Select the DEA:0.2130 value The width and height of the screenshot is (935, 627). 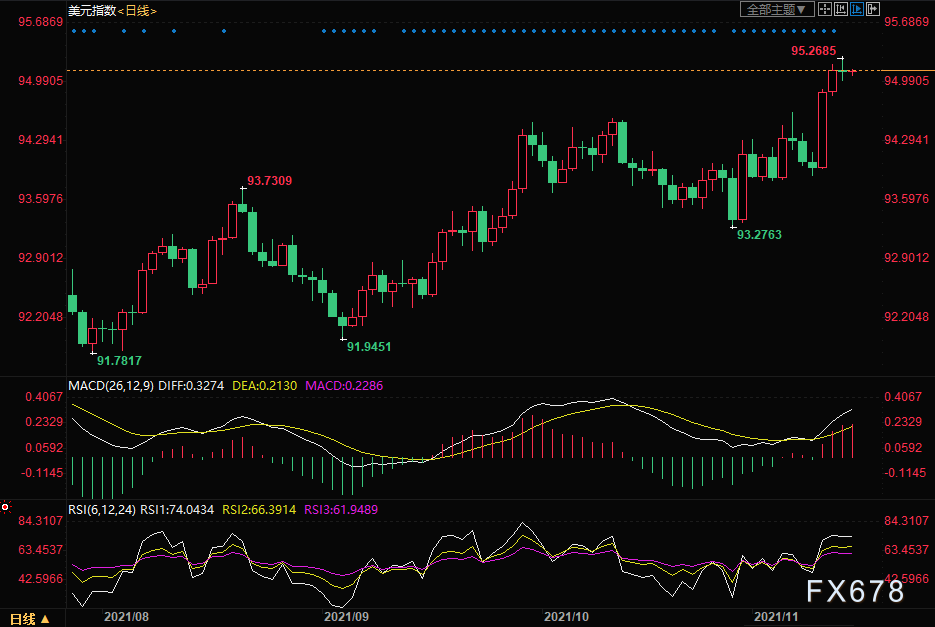264,385
